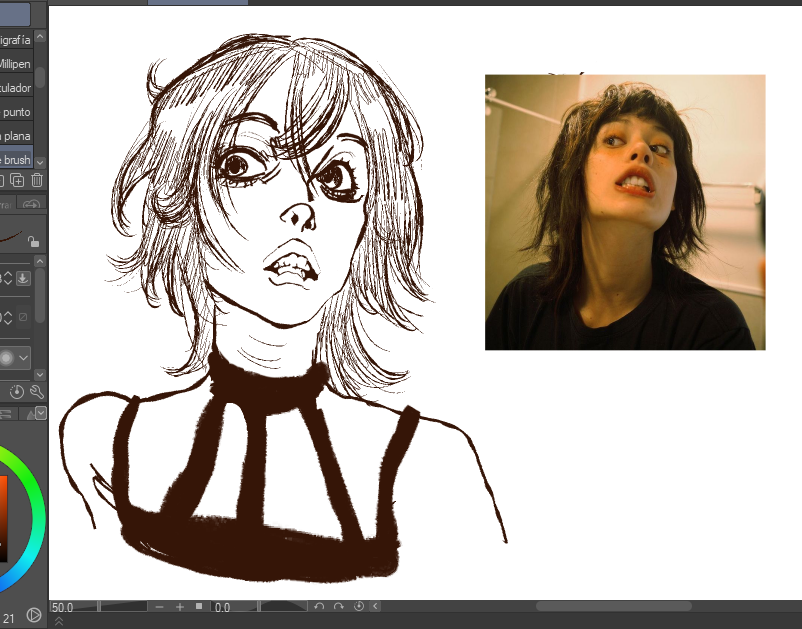Click the fit-to-screen icon in navigation bar
Image resolution: width=802 pixels, height=629 pixels.
pos(197,606)
